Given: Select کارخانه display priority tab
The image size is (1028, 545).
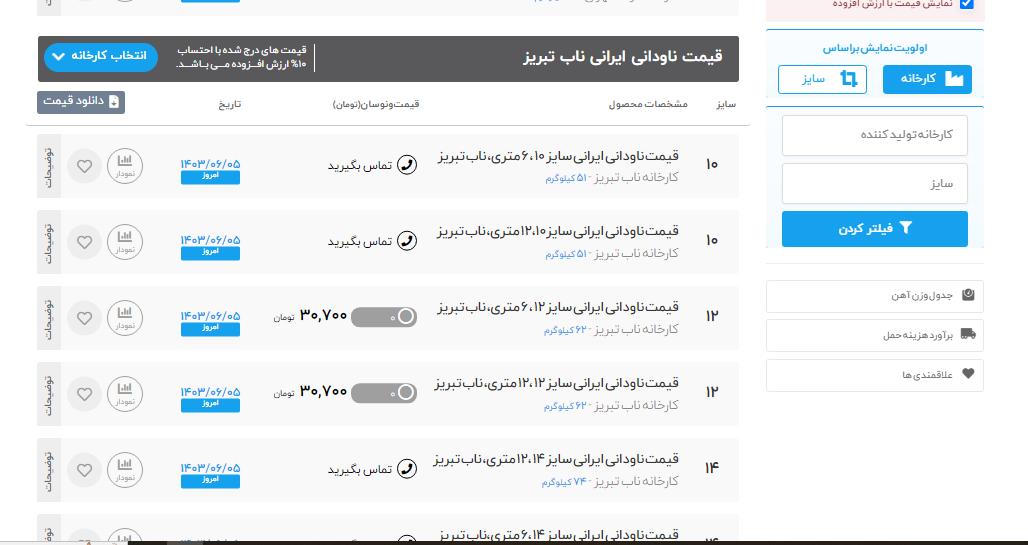Looking at the screenshot, I should click(x=927, y=79).
